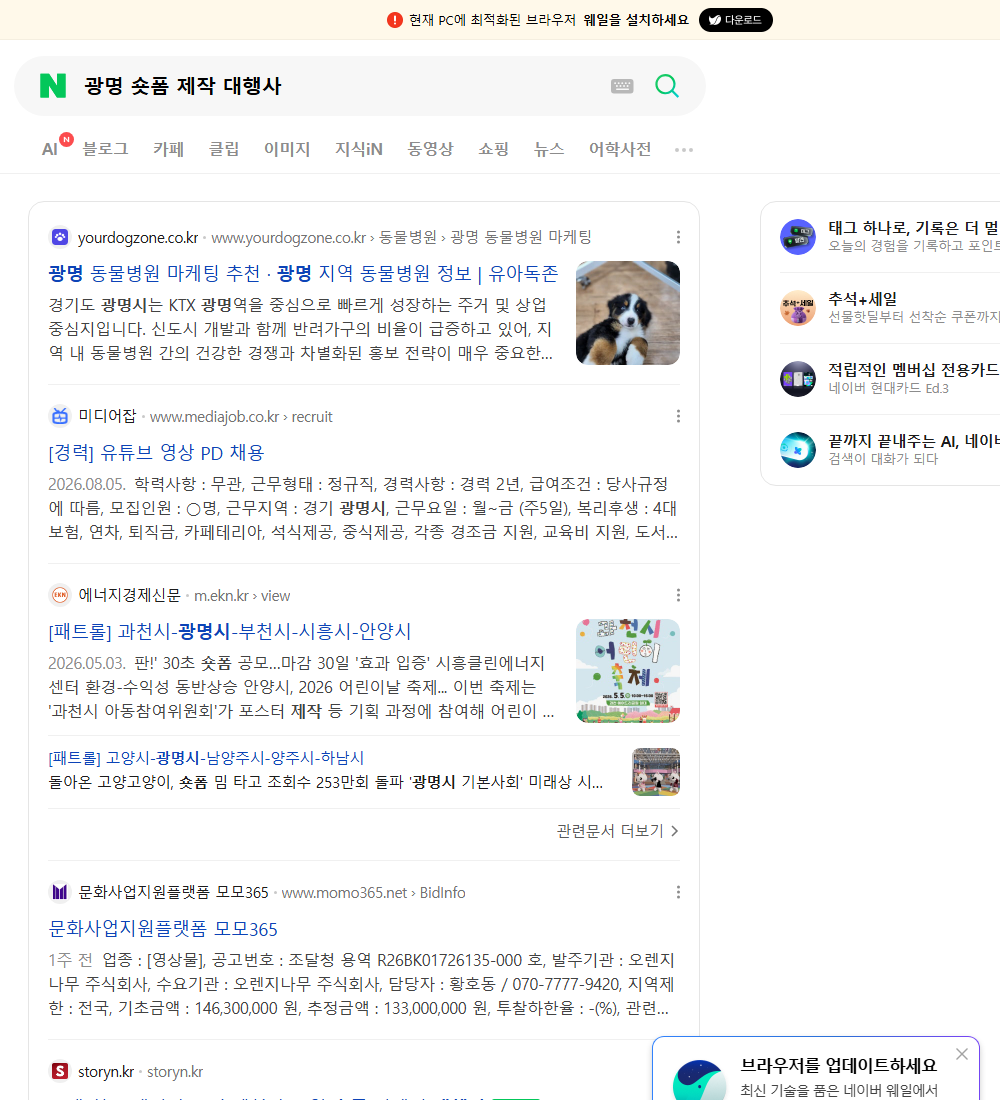1000x1100 pixels.
Task: Click the yourdogzone paw favicon
Action: [x=60, y=237]
